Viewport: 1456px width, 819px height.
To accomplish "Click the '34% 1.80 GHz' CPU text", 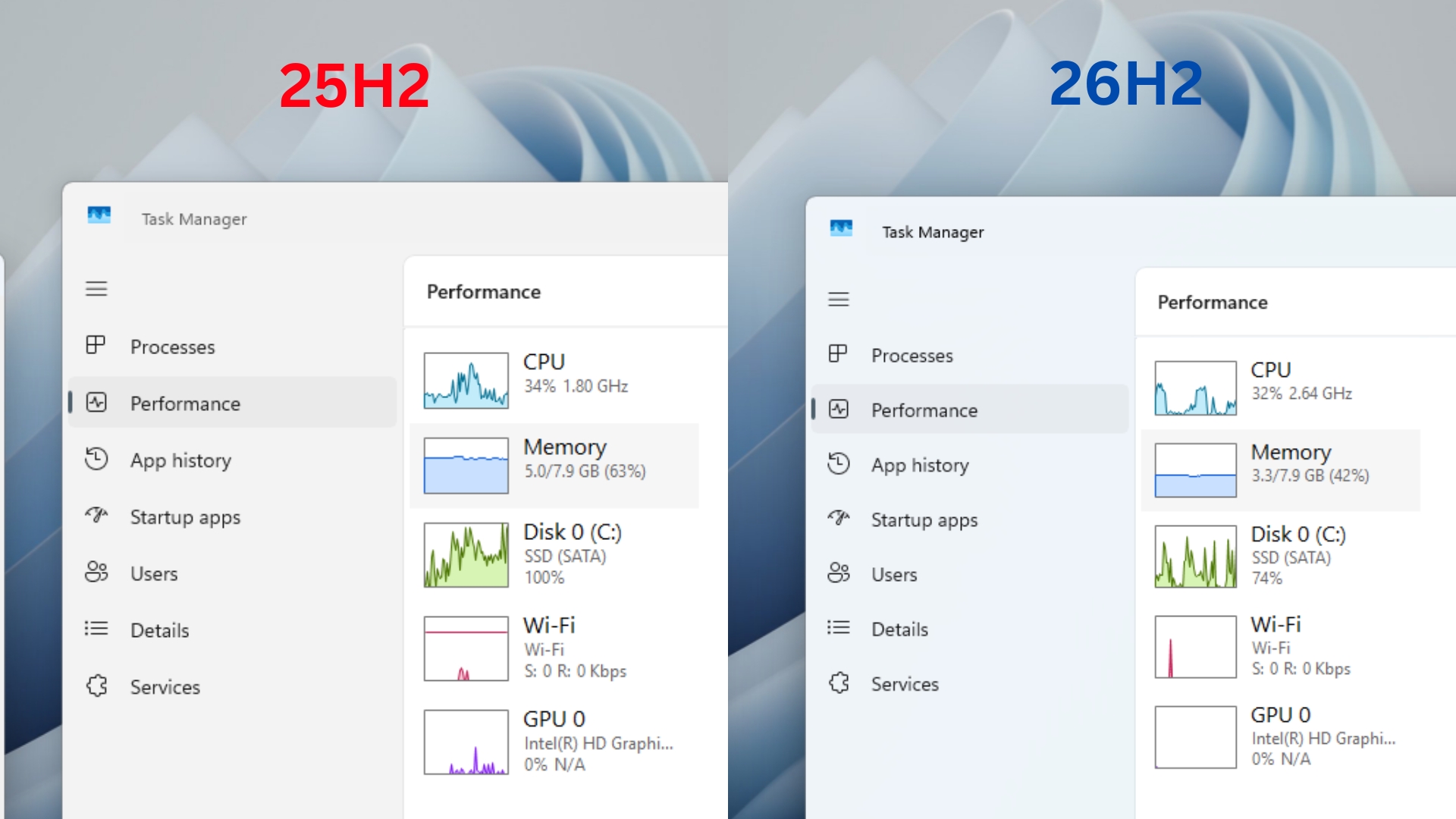I will tap(576, 387).
